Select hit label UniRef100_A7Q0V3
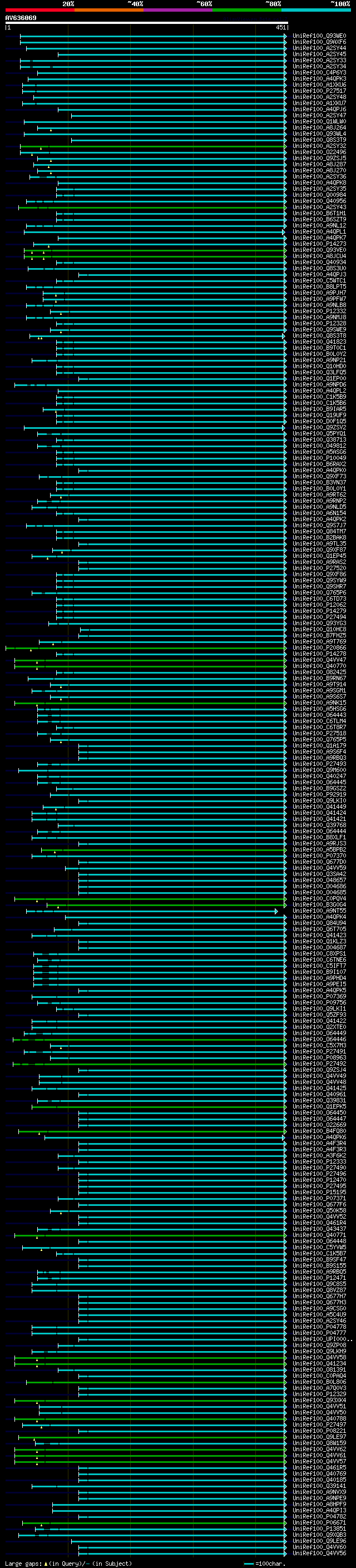 [x=319, y=1388]
